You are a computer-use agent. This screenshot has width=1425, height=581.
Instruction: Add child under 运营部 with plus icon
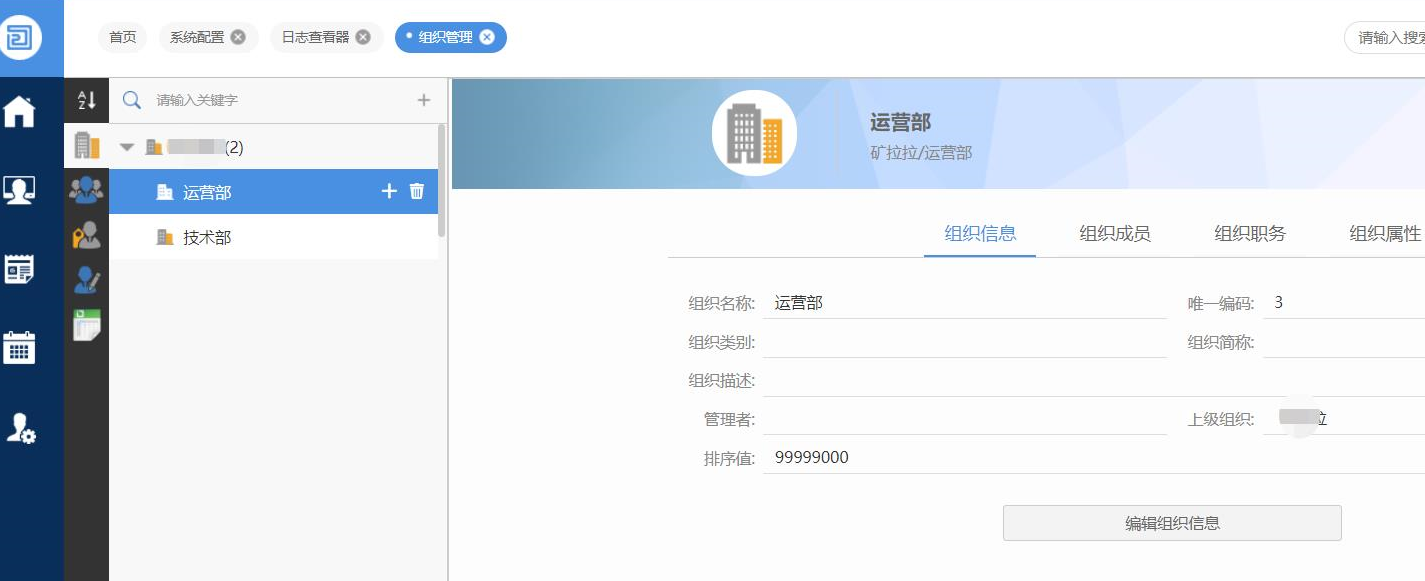click(389, 191)
